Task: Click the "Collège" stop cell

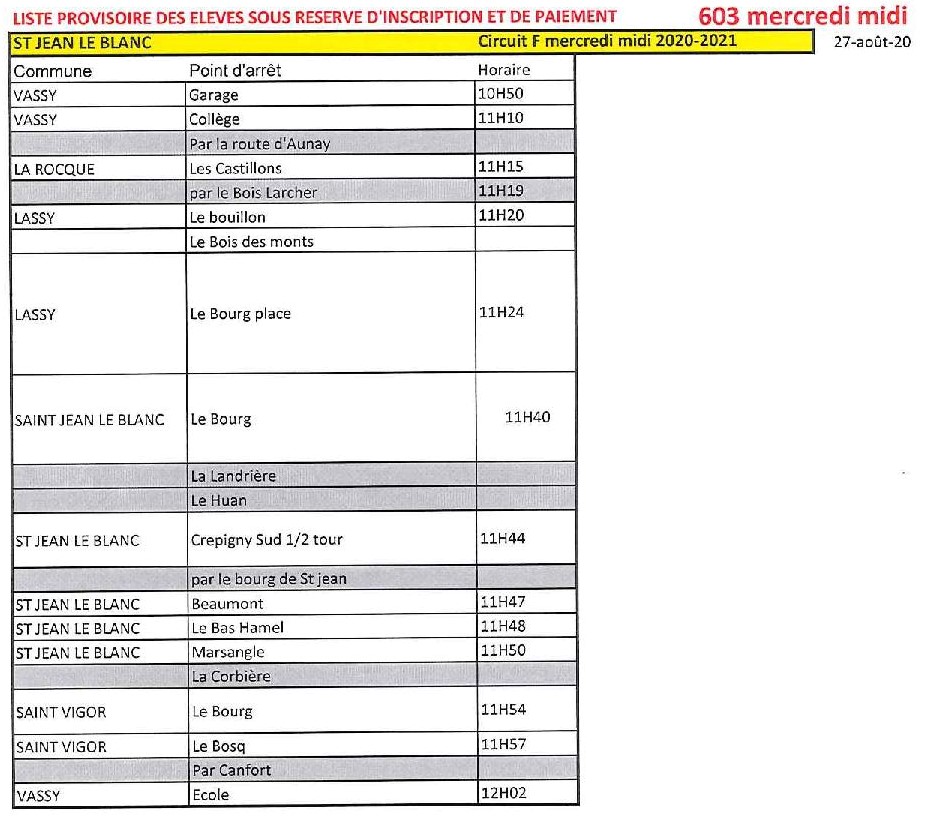Action: coord(214,119)
